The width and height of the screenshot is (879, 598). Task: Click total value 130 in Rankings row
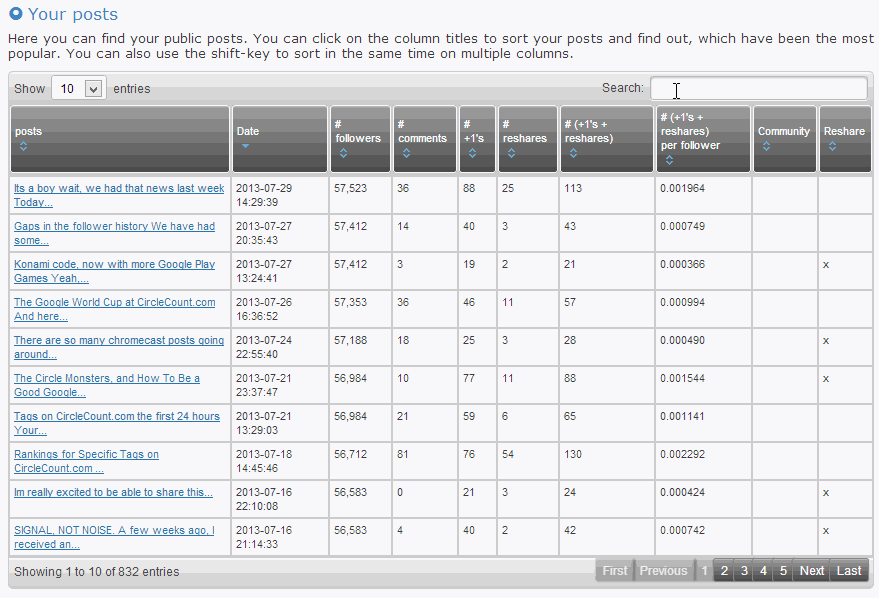573,455
